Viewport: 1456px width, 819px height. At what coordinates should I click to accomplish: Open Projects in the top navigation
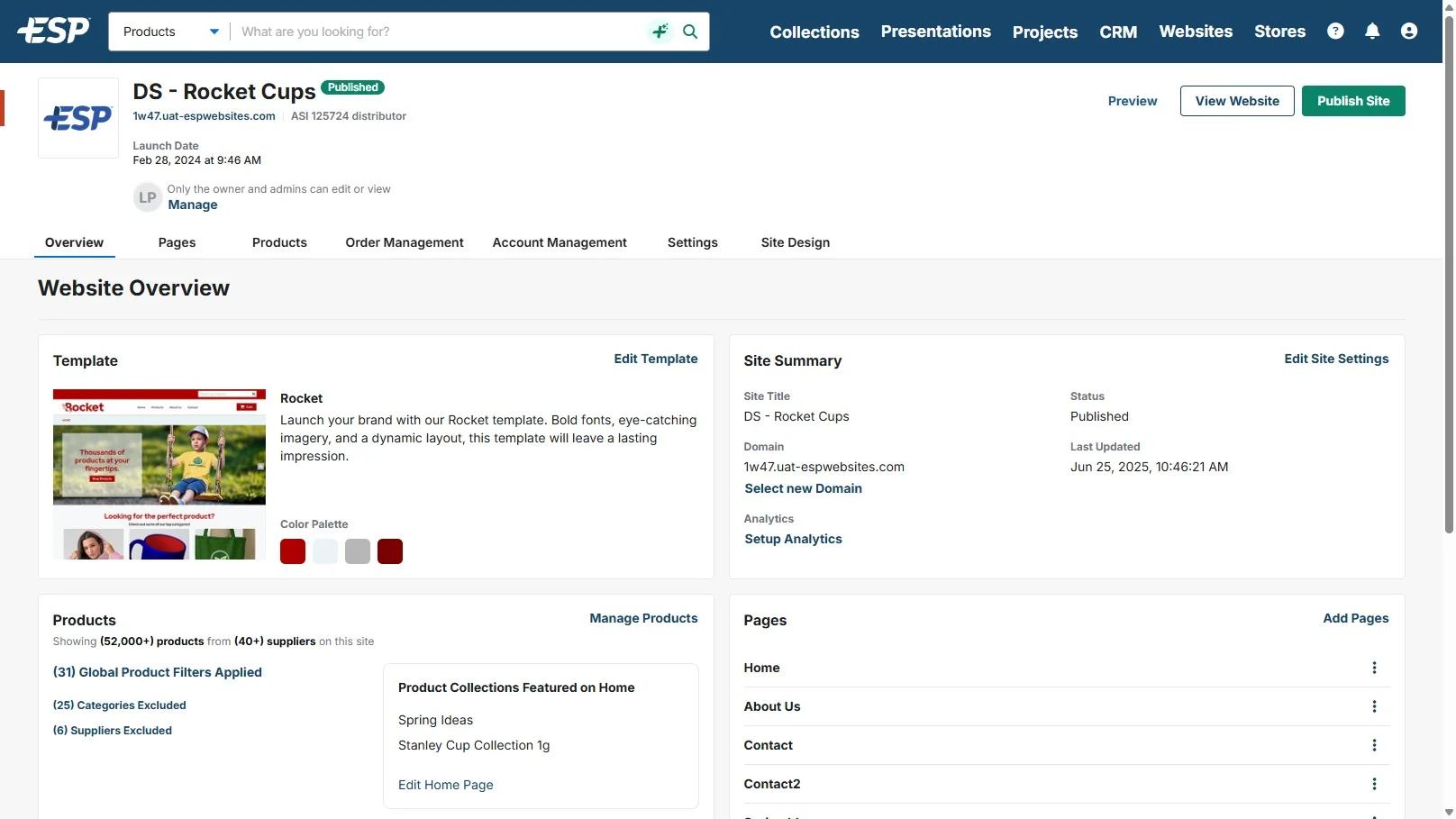pos(1044,32)
